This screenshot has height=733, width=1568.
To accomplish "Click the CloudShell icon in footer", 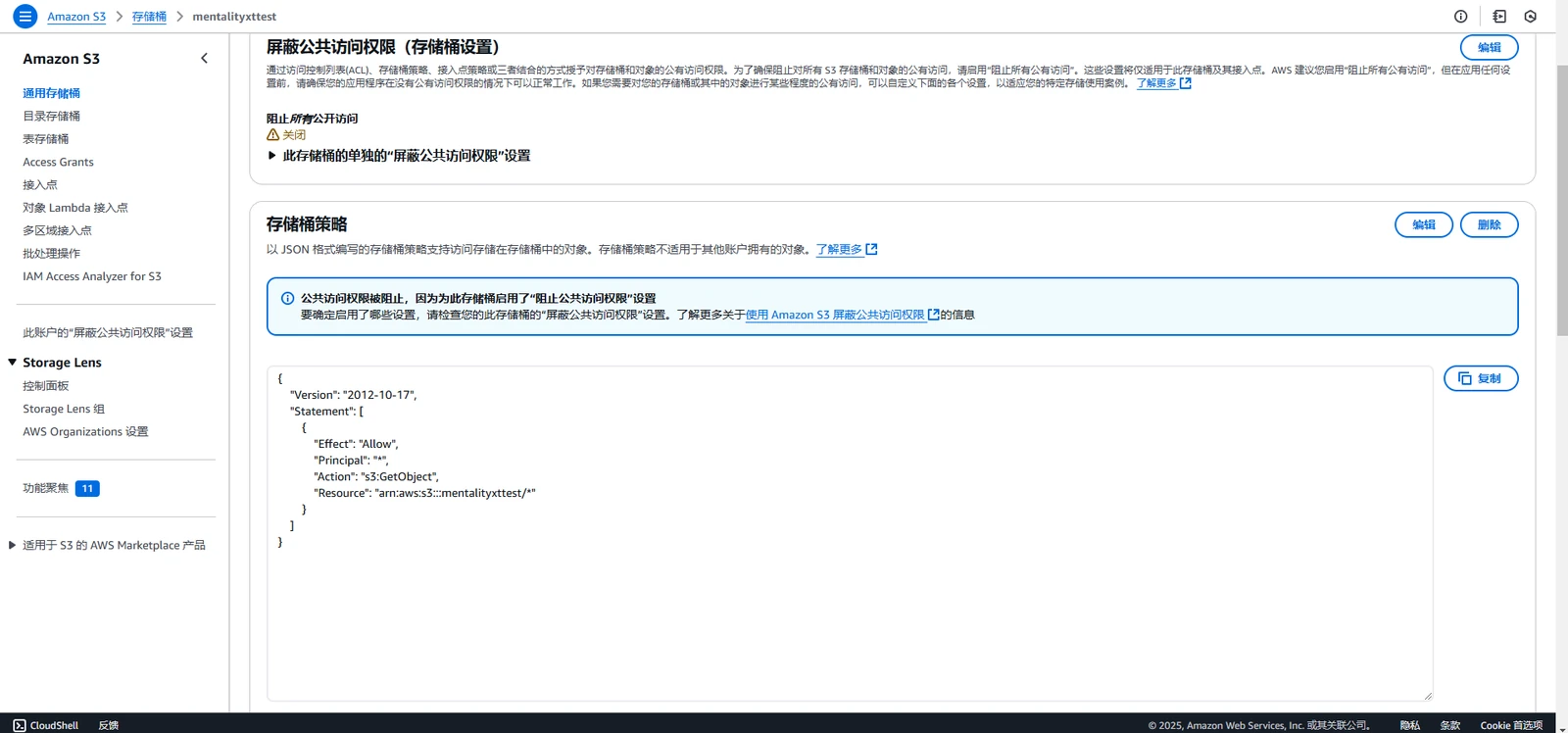I will click(20, 725).
